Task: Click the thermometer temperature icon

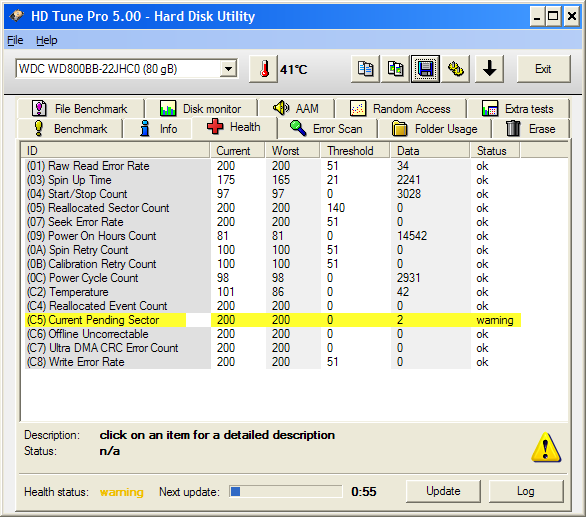Action: [263, 69]
